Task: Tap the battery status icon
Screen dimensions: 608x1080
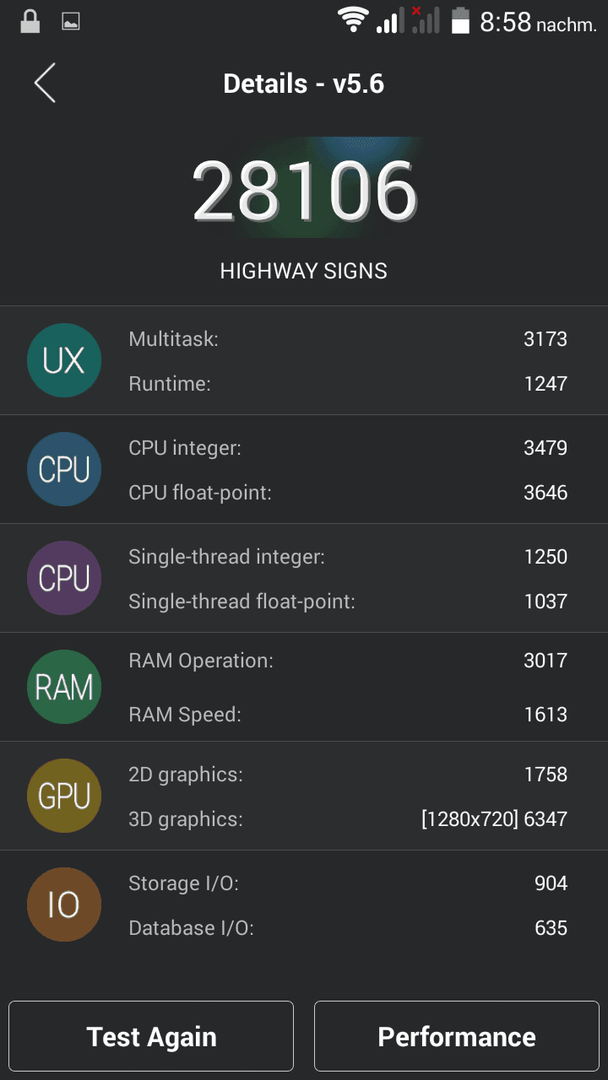Action: 460,20
